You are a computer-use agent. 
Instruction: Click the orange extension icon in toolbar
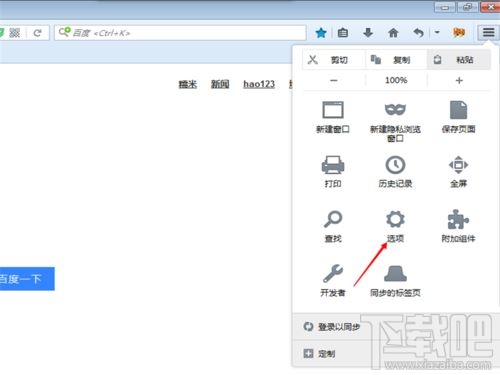tap(459, 33)
